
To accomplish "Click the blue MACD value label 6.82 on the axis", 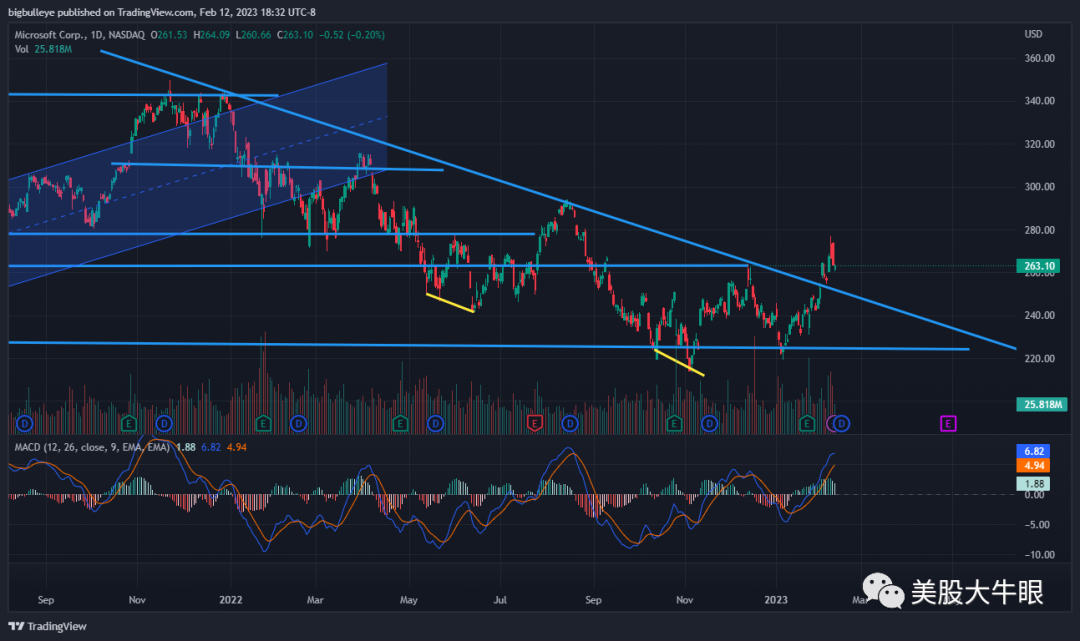I will (x=1033, y=451).
